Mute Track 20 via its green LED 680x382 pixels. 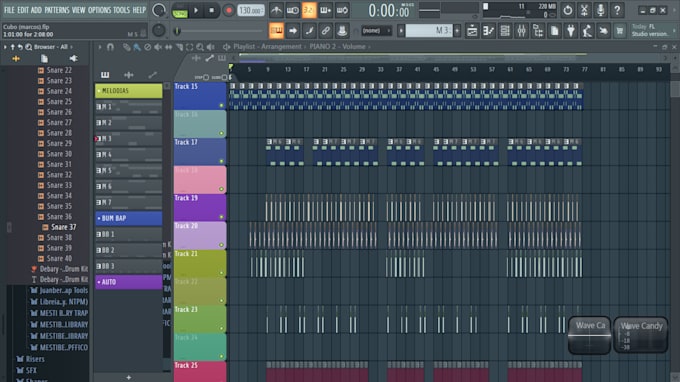pos(221,245)
